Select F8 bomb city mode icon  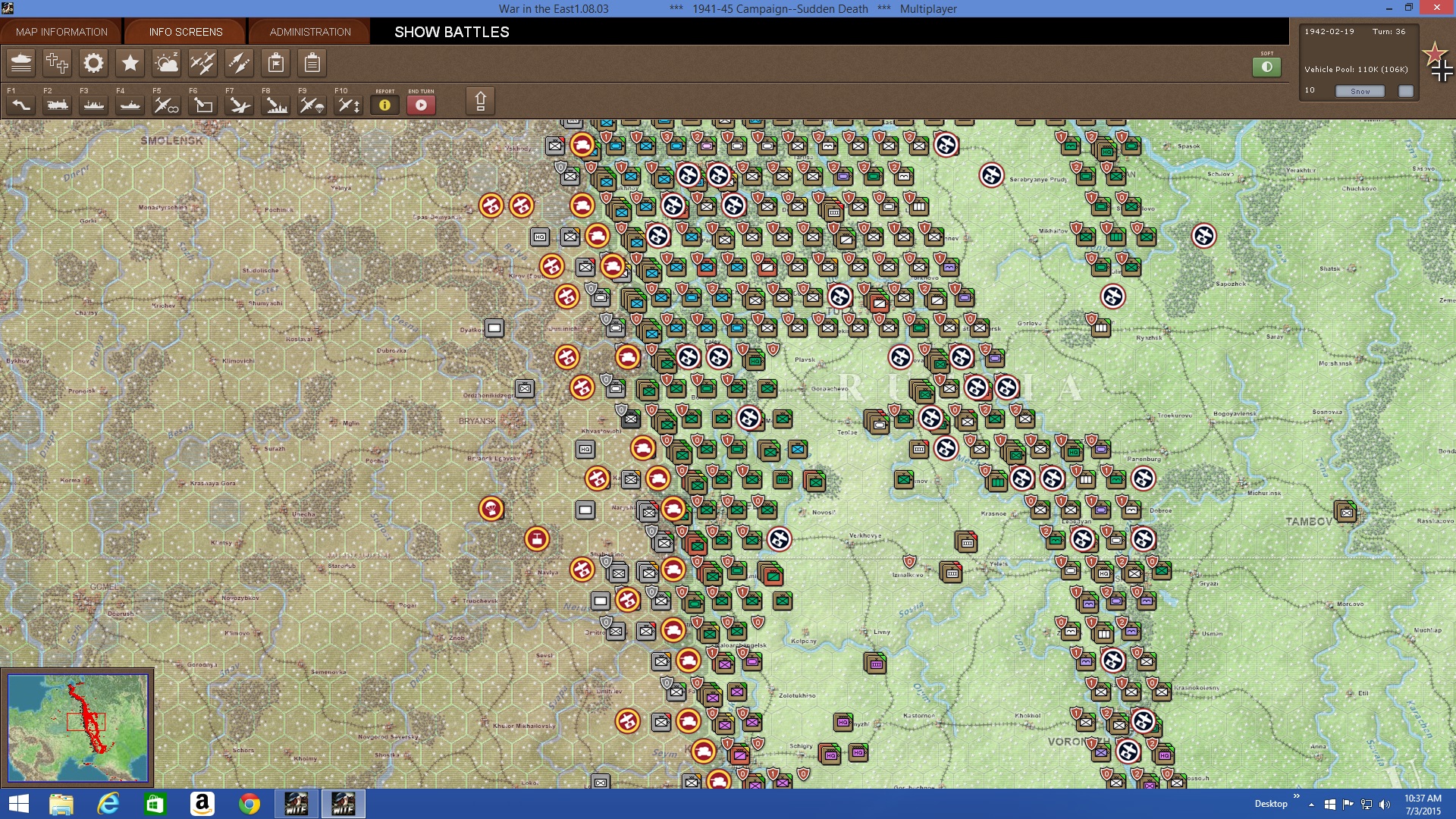276,105
